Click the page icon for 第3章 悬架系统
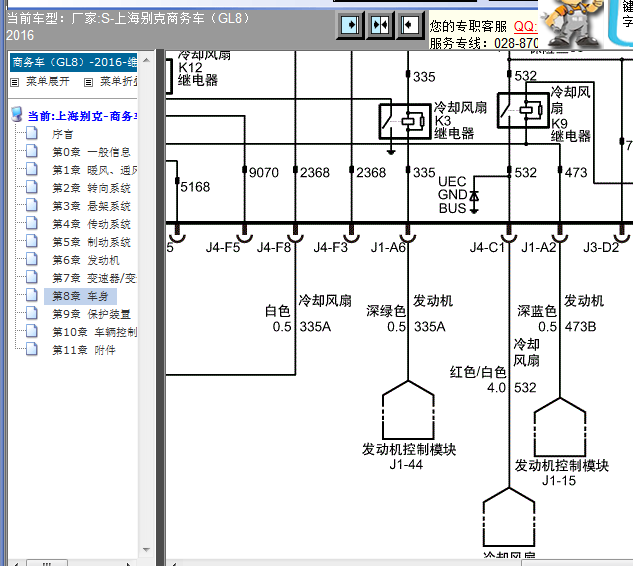 coord(32,205)
